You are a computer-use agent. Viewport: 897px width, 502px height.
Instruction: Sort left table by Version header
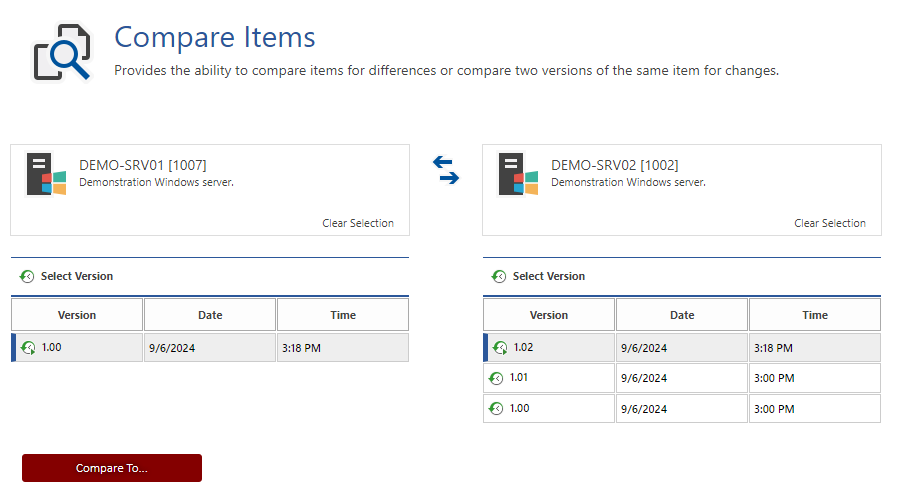coord(77,314)
